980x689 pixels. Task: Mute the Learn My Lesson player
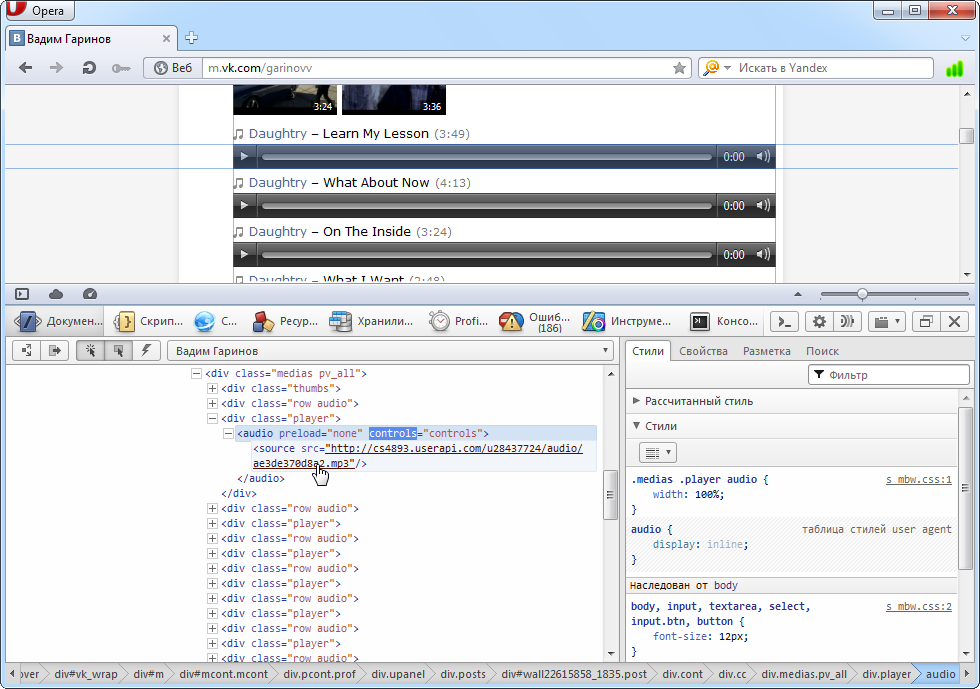[762, 156]
